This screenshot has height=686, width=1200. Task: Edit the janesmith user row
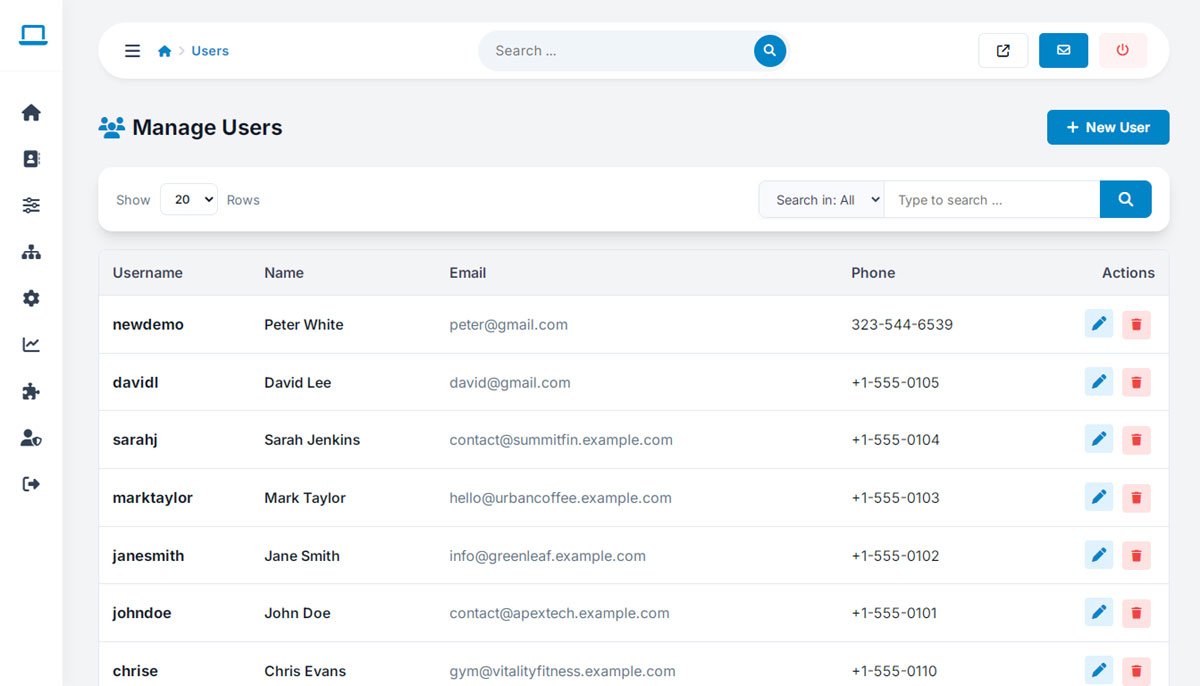pos(1099,555)
